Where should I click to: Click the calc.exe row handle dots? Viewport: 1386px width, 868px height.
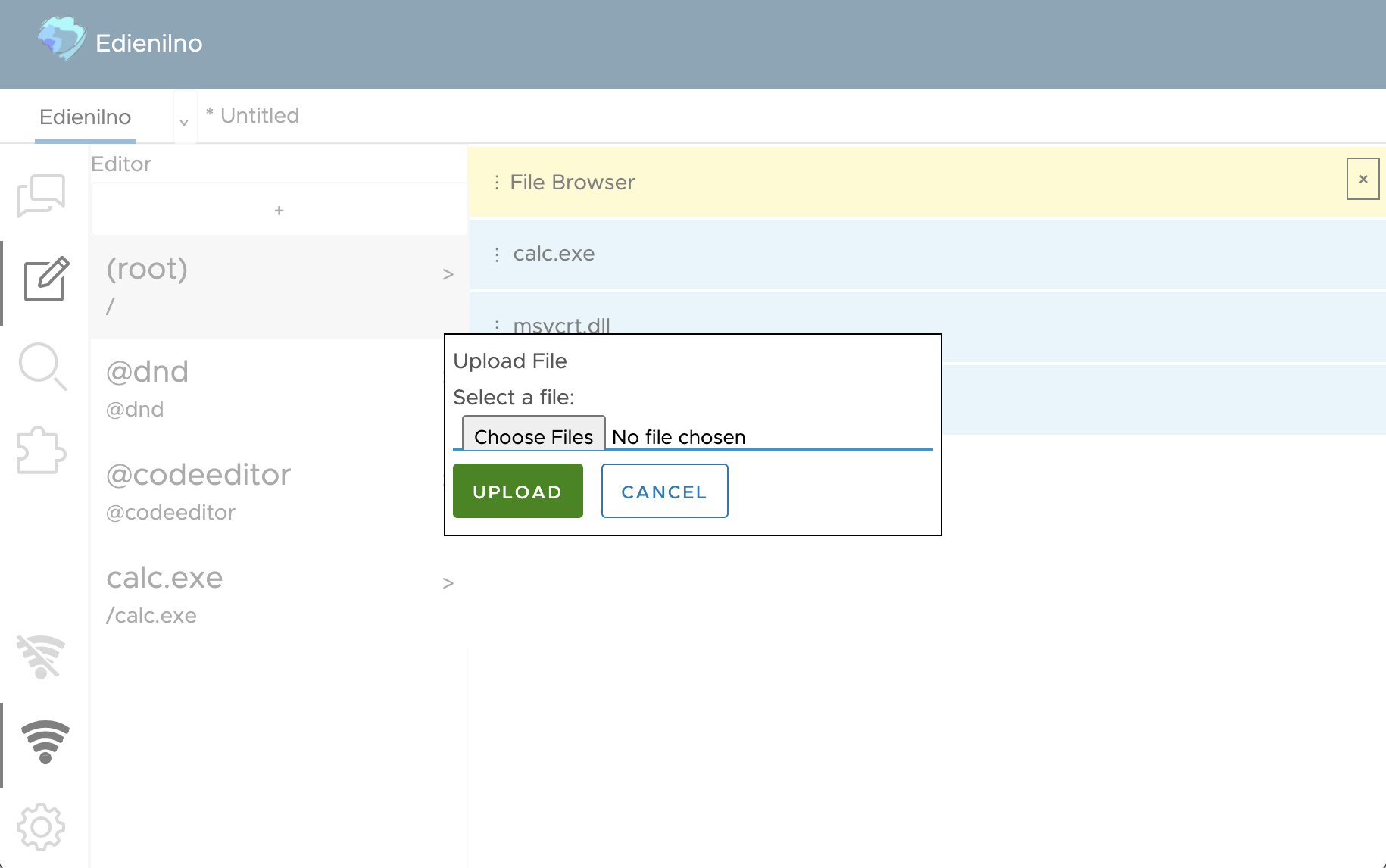497,254
